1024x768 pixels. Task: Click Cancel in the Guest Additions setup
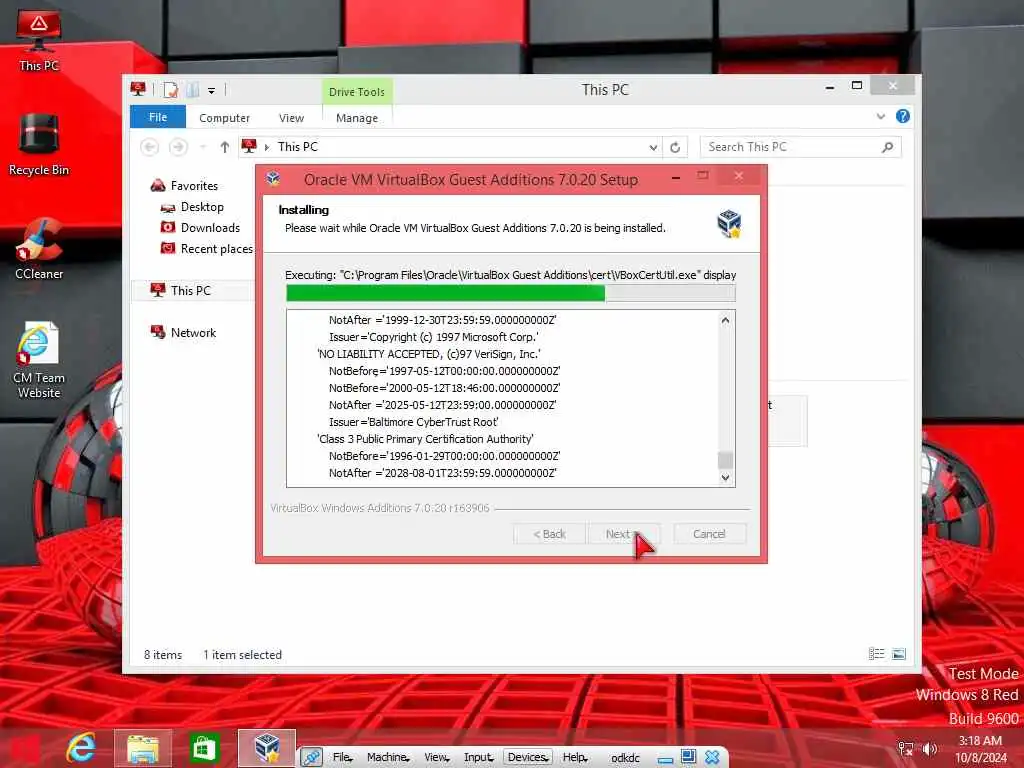[x=709, y=534]
